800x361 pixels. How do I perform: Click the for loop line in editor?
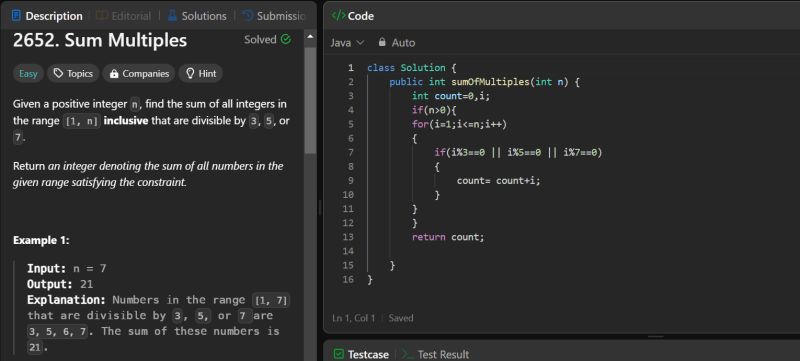(x=459, y=124)
